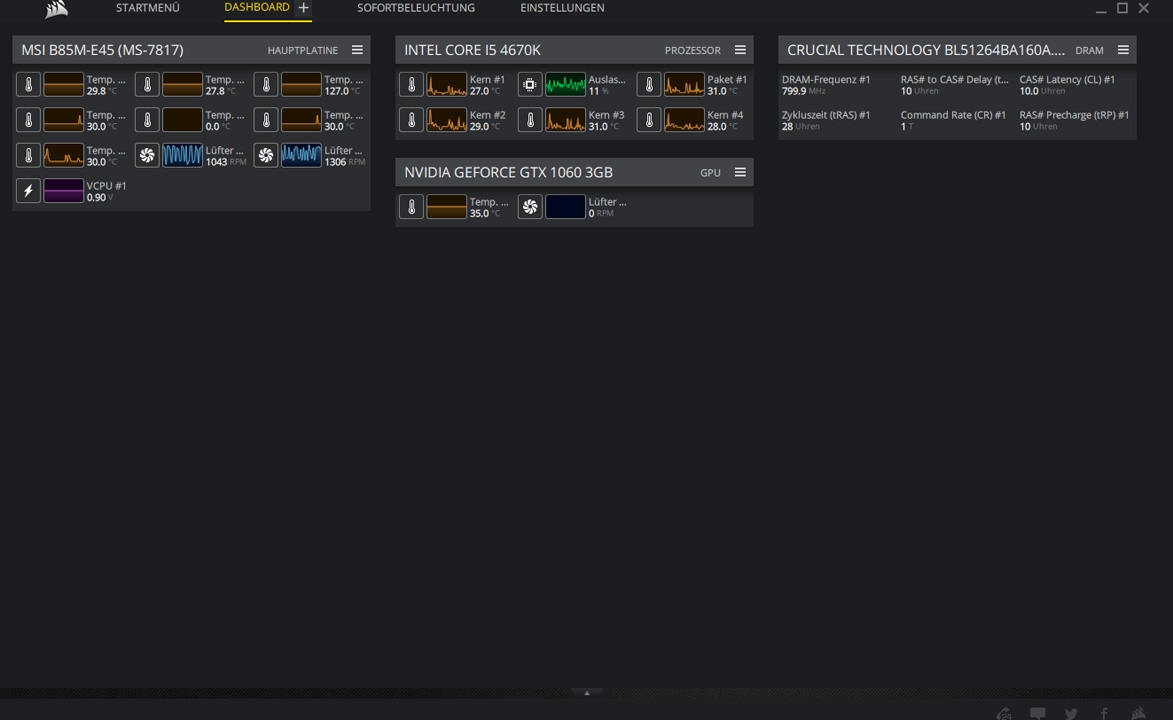1173x720 pixels.
Task: Open the Intel Core i5 4670K panel menu
Action: pos(741,49)
